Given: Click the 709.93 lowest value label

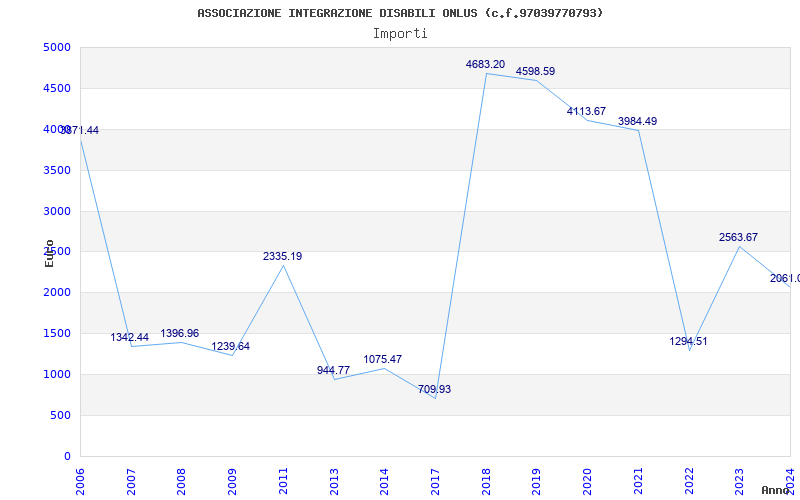Looking at the screenshot, I should point(434,389).
